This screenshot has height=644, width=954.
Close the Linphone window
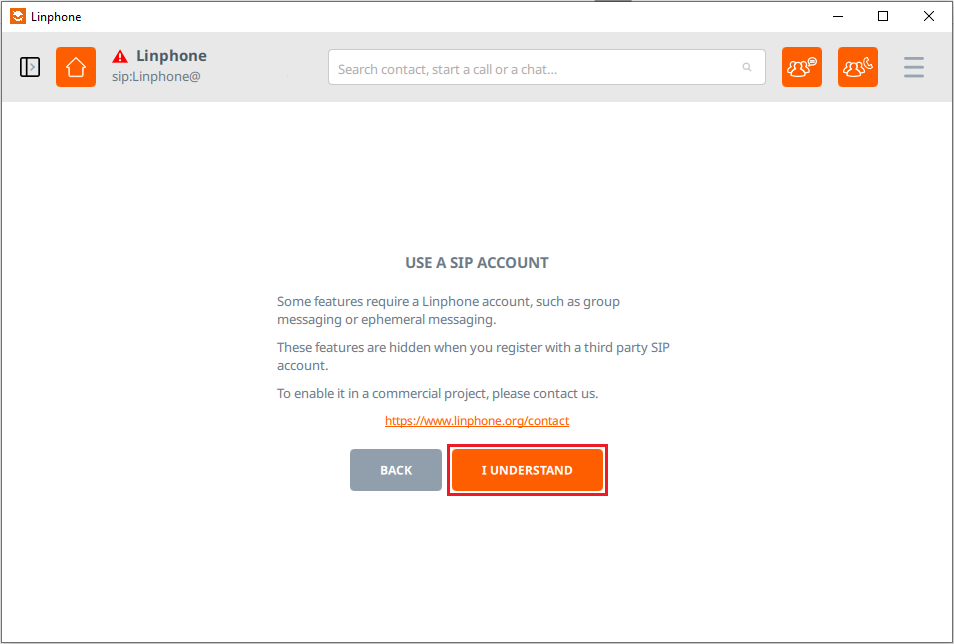[928, 16]
